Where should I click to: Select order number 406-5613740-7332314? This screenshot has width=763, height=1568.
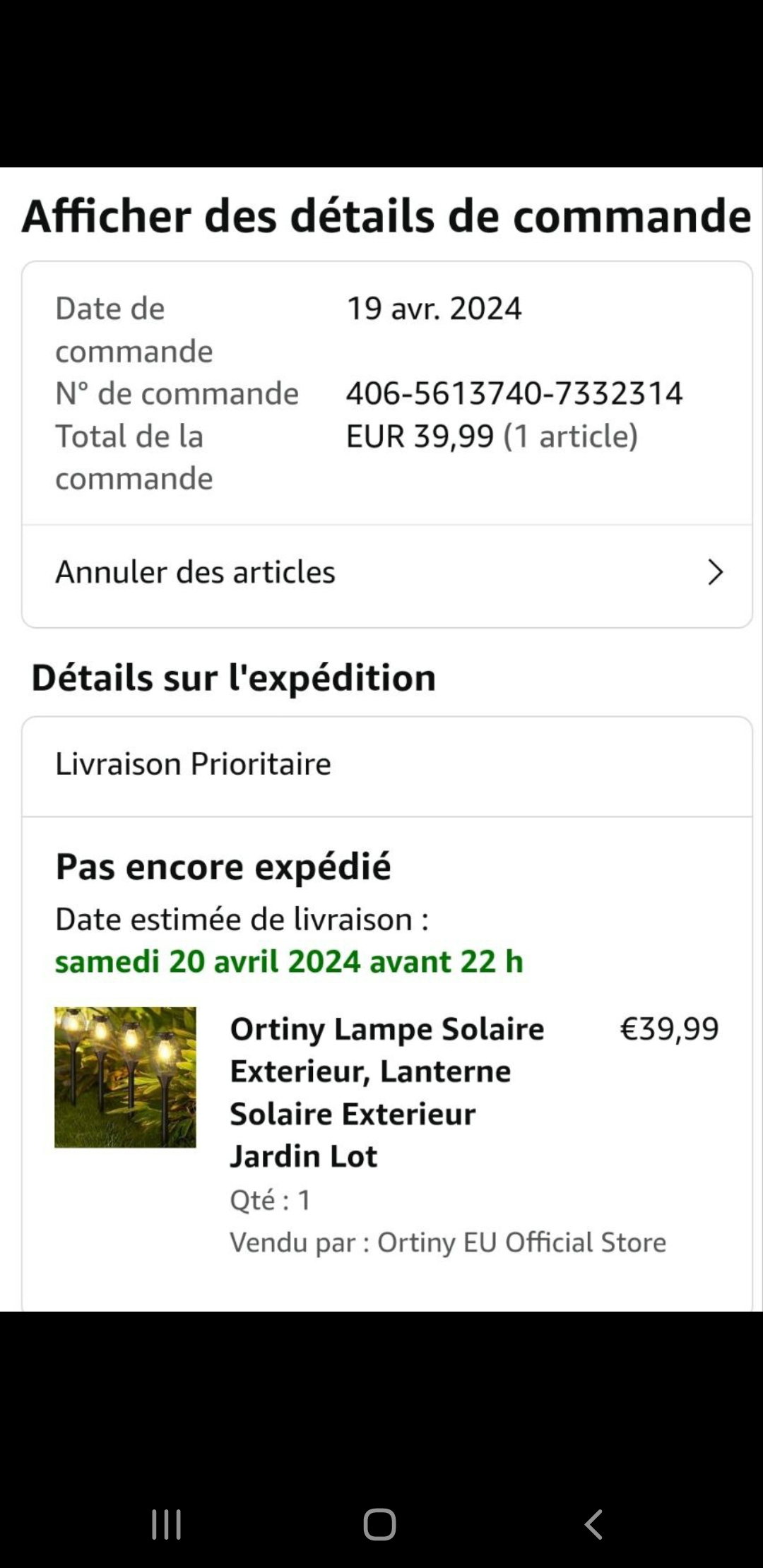pyautogui.click(x=514, y=393)
